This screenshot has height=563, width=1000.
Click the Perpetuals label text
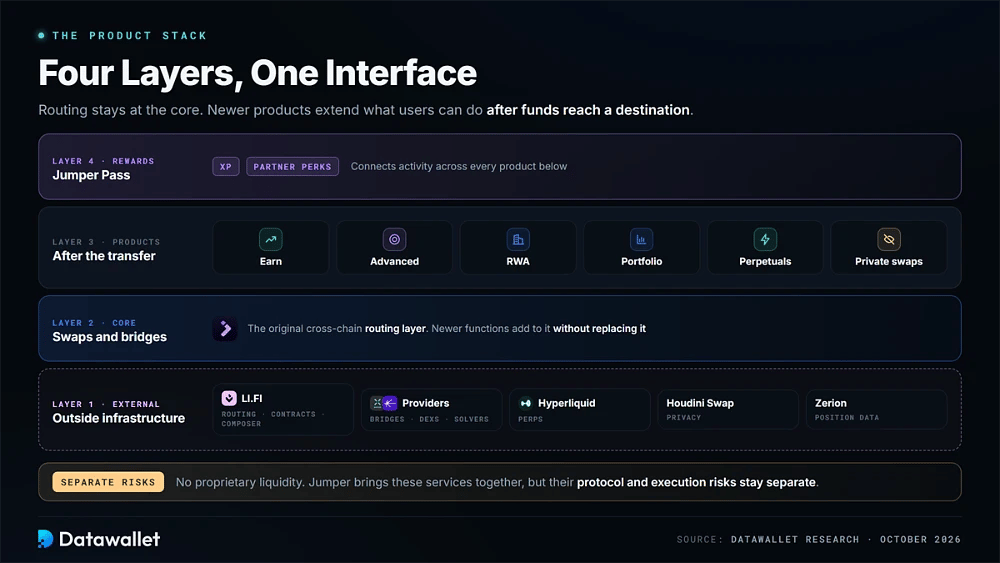(x=765, y=261)
